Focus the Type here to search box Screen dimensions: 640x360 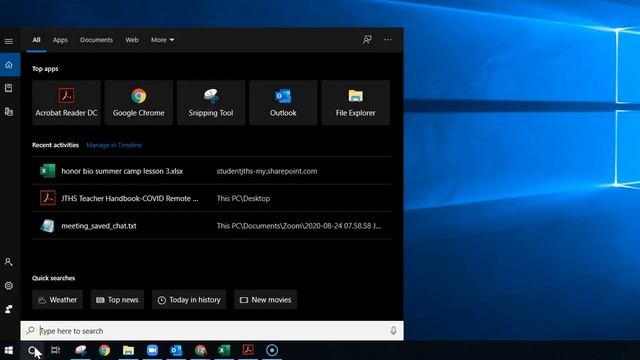212,331
